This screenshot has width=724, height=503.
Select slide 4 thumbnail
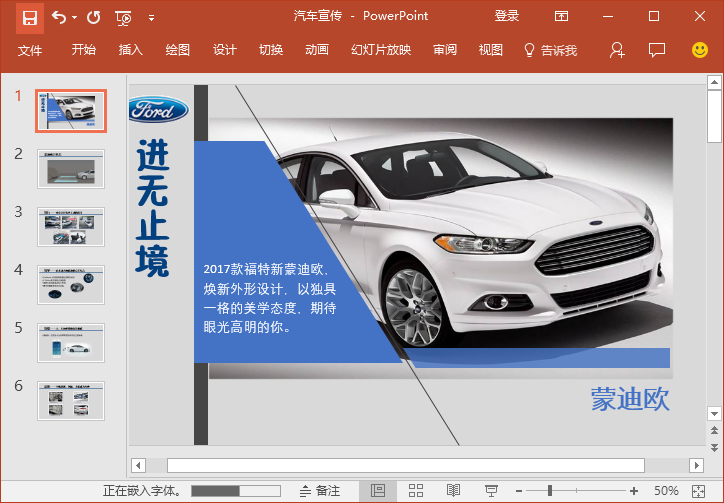(x=71, y=285)
